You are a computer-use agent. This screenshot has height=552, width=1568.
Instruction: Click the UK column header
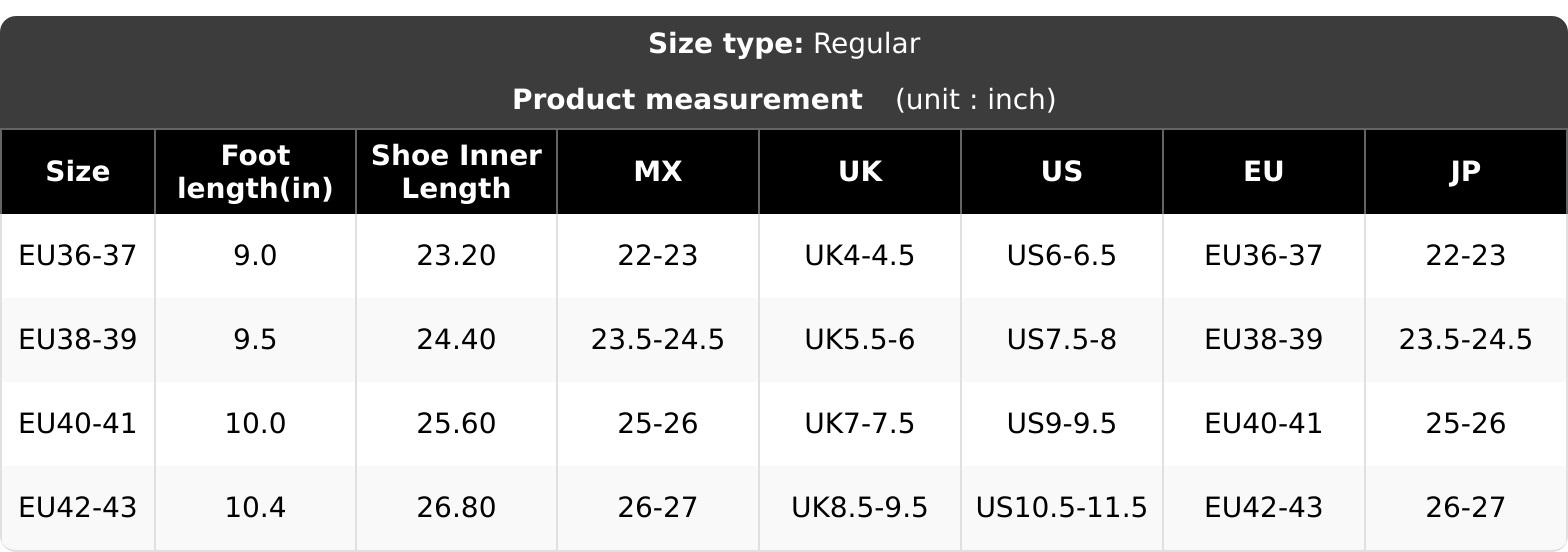pyautogui.click(x=860, y=172)
